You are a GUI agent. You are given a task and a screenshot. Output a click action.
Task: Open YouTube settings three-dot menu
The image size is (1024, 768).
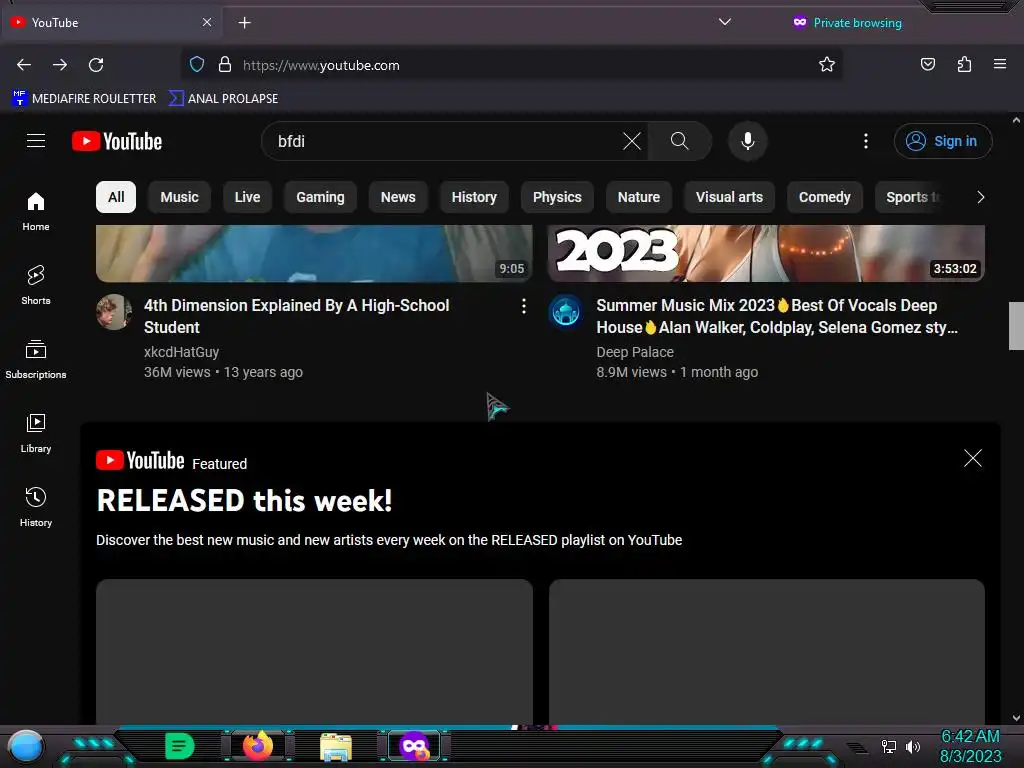(x=865, y=141)
